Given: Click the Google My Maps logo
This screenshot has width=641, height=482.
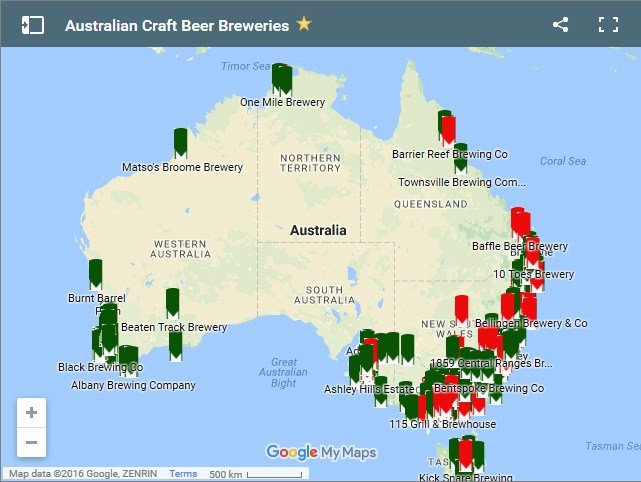Looking at the screenshot, I should pyautogui.click(x=321, y=453).
